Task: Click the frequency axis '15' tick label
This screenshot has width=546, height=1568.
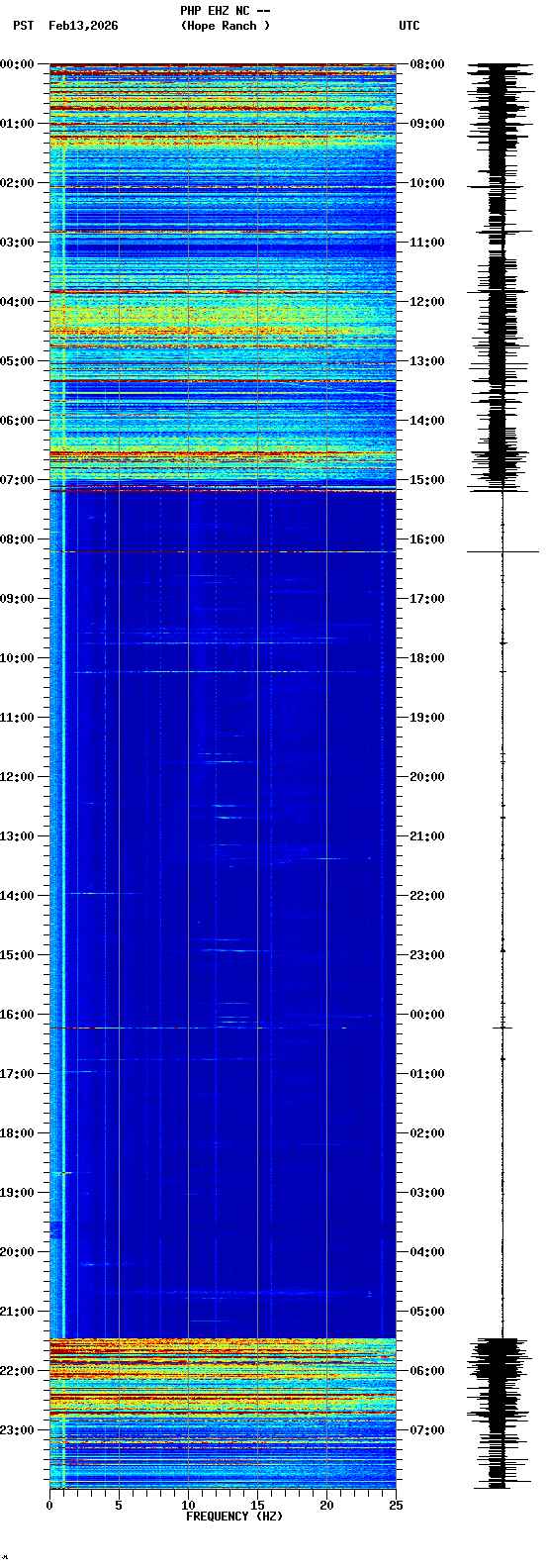Action: pyautogui.click(x=257, y=1506)
